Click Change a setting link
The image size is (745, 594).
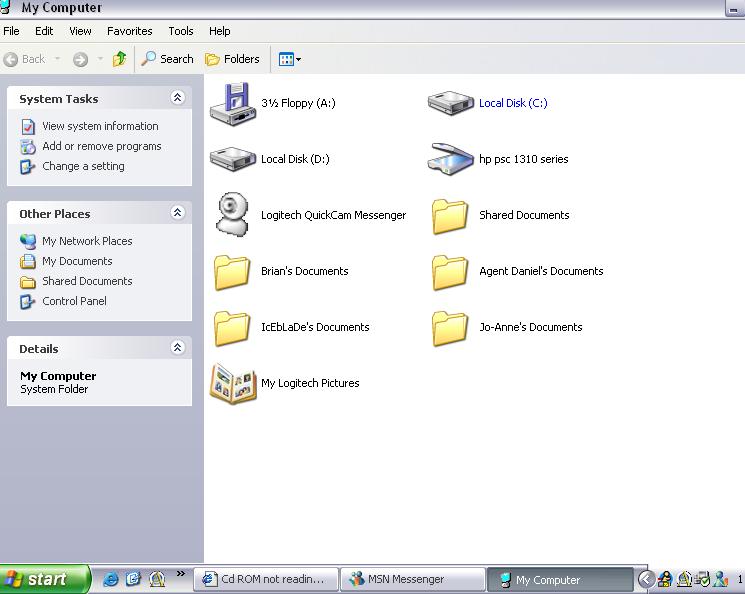point(83,166)
